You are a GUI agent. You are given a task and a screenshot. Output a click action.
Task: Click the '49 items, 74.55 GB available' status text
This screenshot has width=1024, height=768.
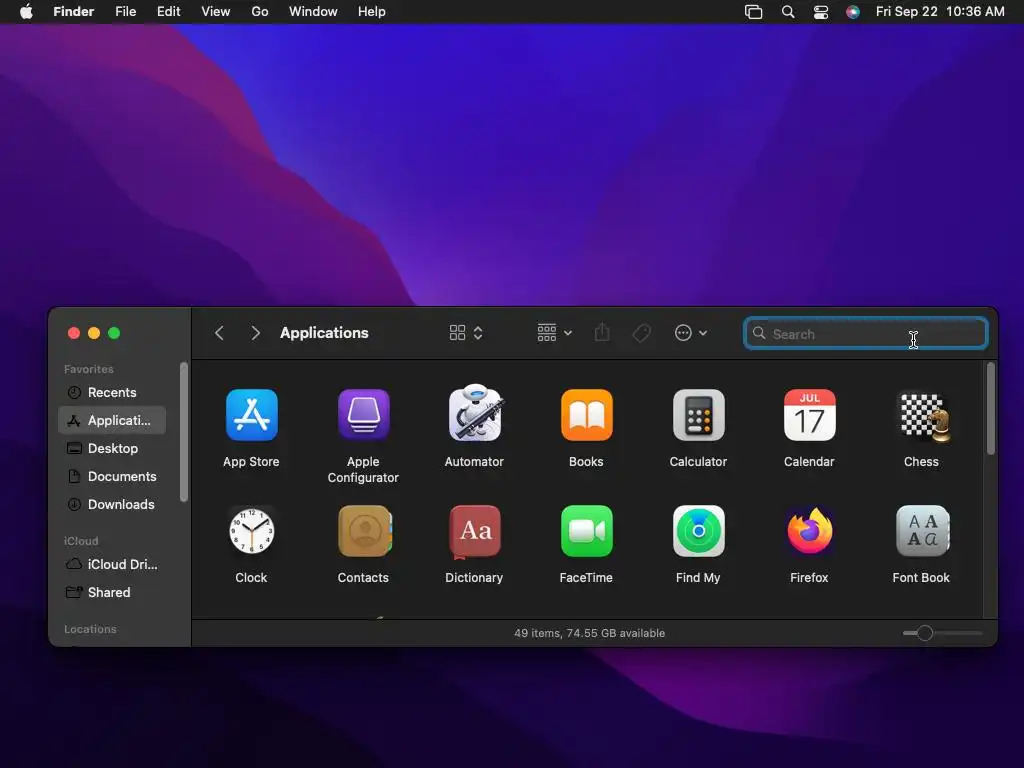[589, 633]
